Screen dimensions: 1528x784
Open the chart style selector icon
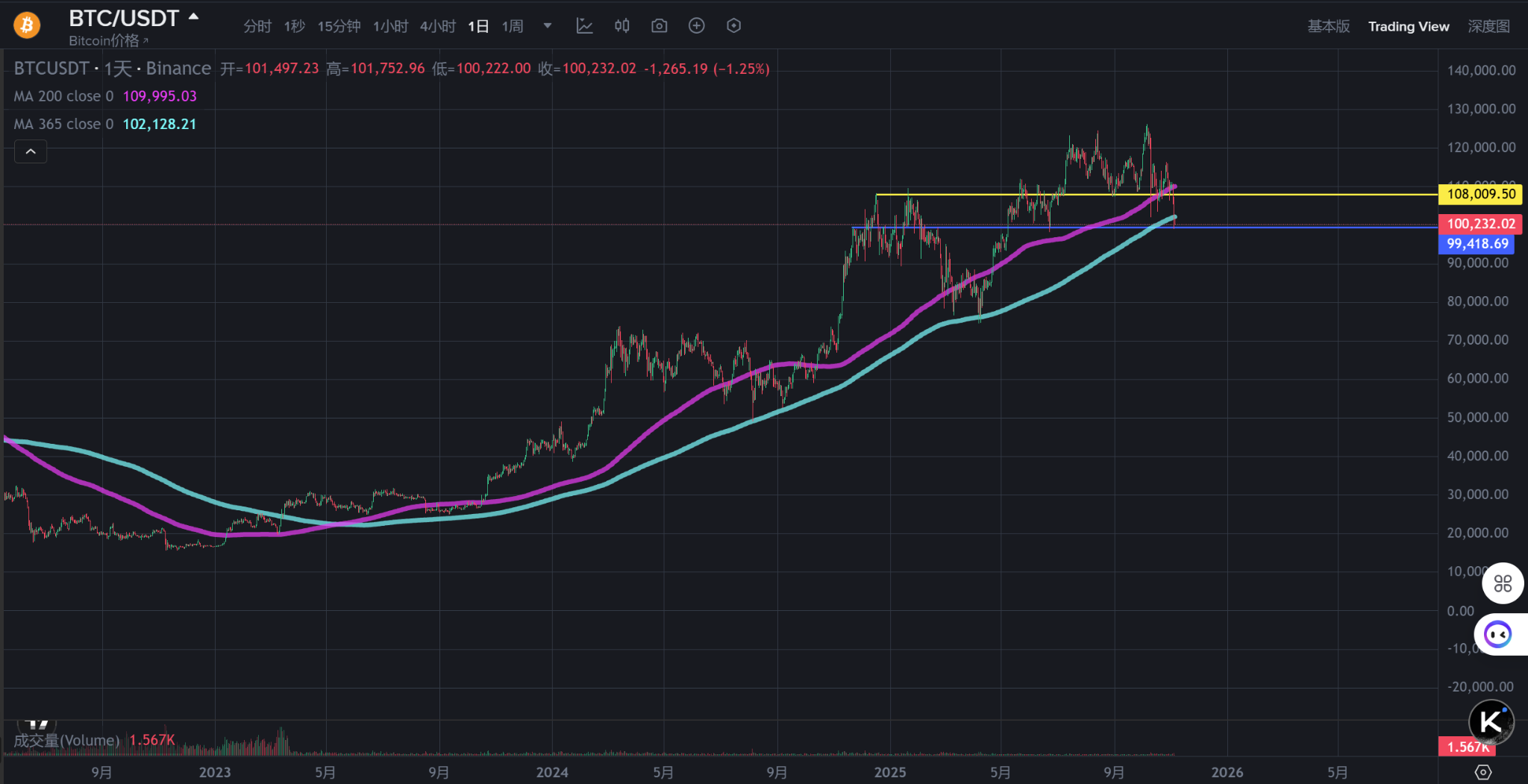[584, 25]
